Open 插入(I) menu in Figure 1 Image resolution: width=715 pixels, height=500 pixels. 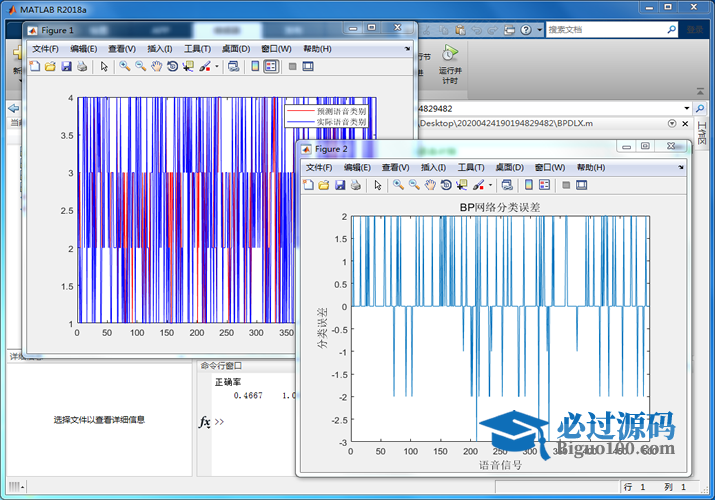tap(159, 49)
